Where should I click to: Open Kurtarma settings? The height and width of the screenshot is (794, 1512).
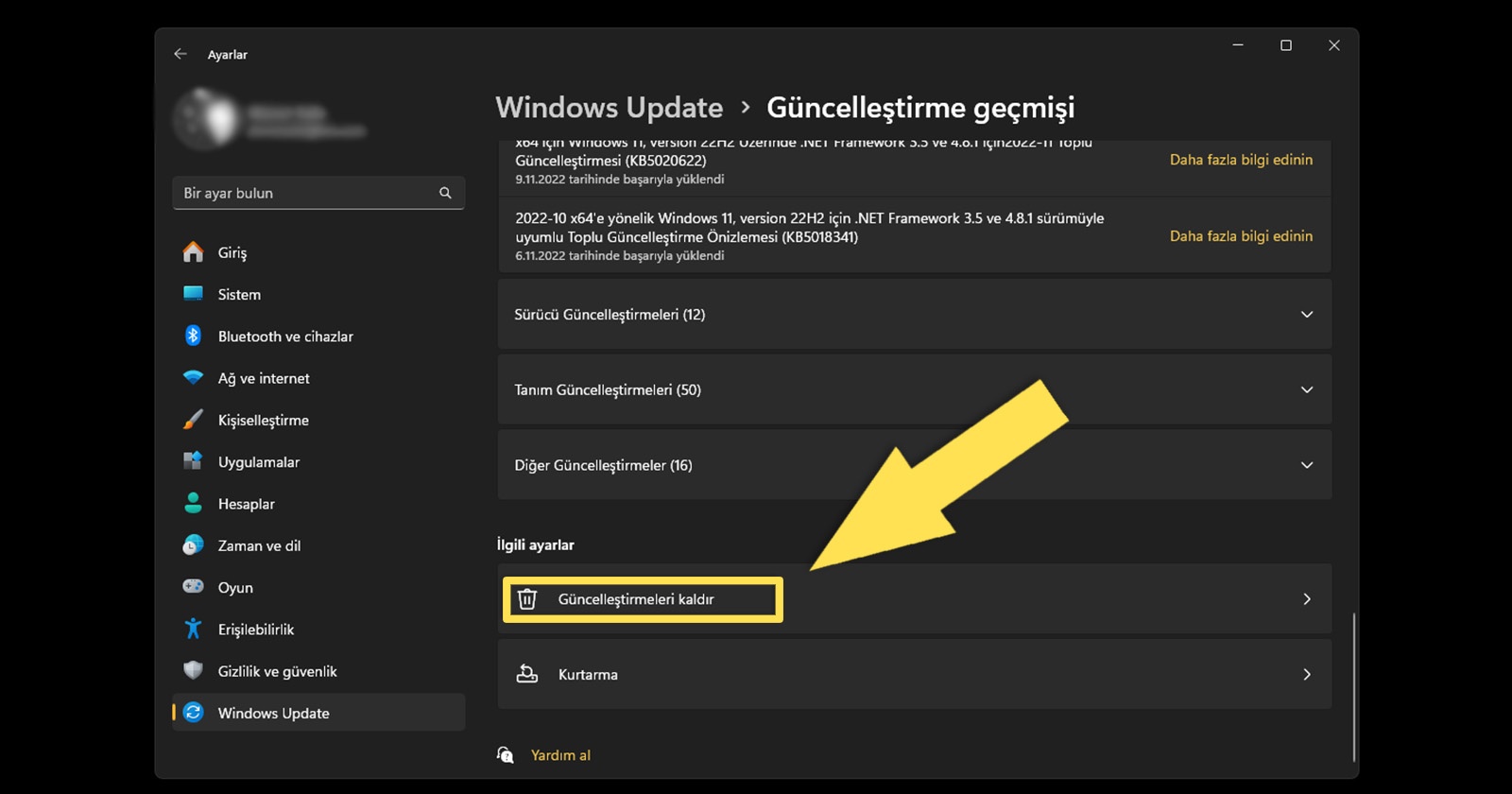click(x=915, y=674)
